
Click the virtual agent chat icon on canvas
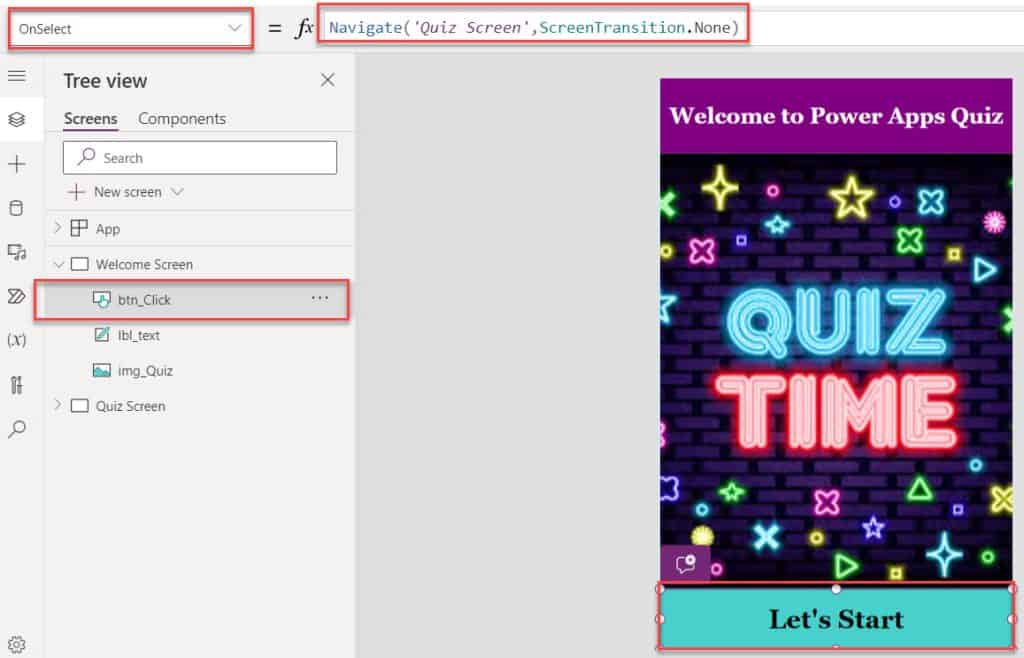[686, 563]
